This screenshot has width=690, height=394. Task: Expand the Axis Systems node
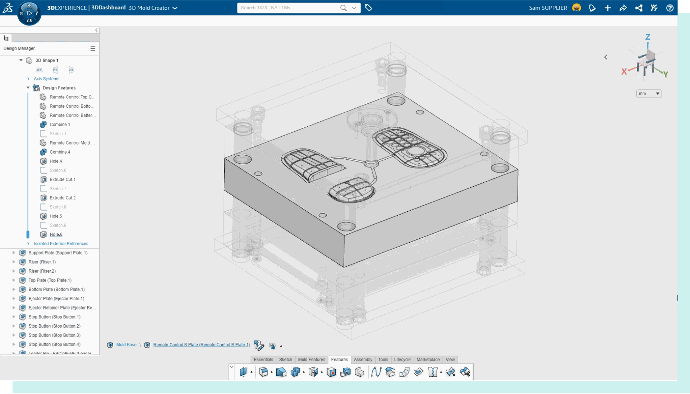[x=29, y=79]
